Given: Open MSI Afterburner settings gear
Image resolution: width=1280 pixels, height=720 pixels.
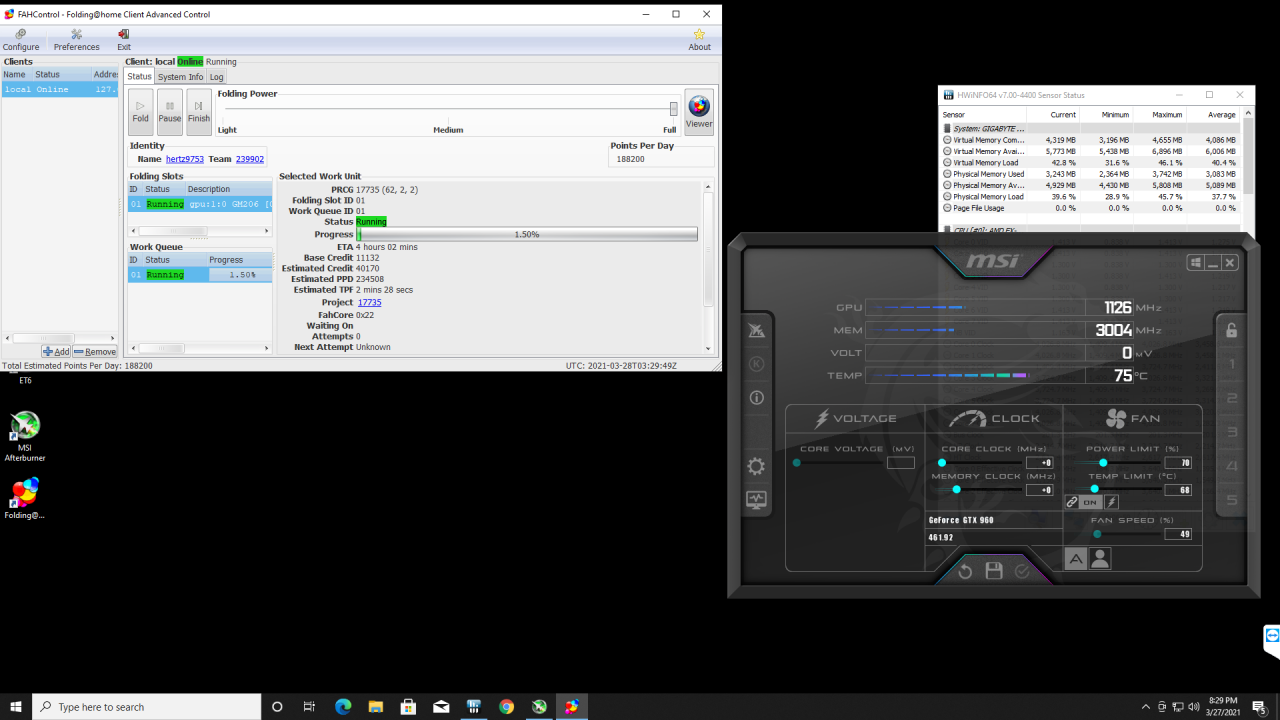Looking at the screenshot, I should click(756, 466).
